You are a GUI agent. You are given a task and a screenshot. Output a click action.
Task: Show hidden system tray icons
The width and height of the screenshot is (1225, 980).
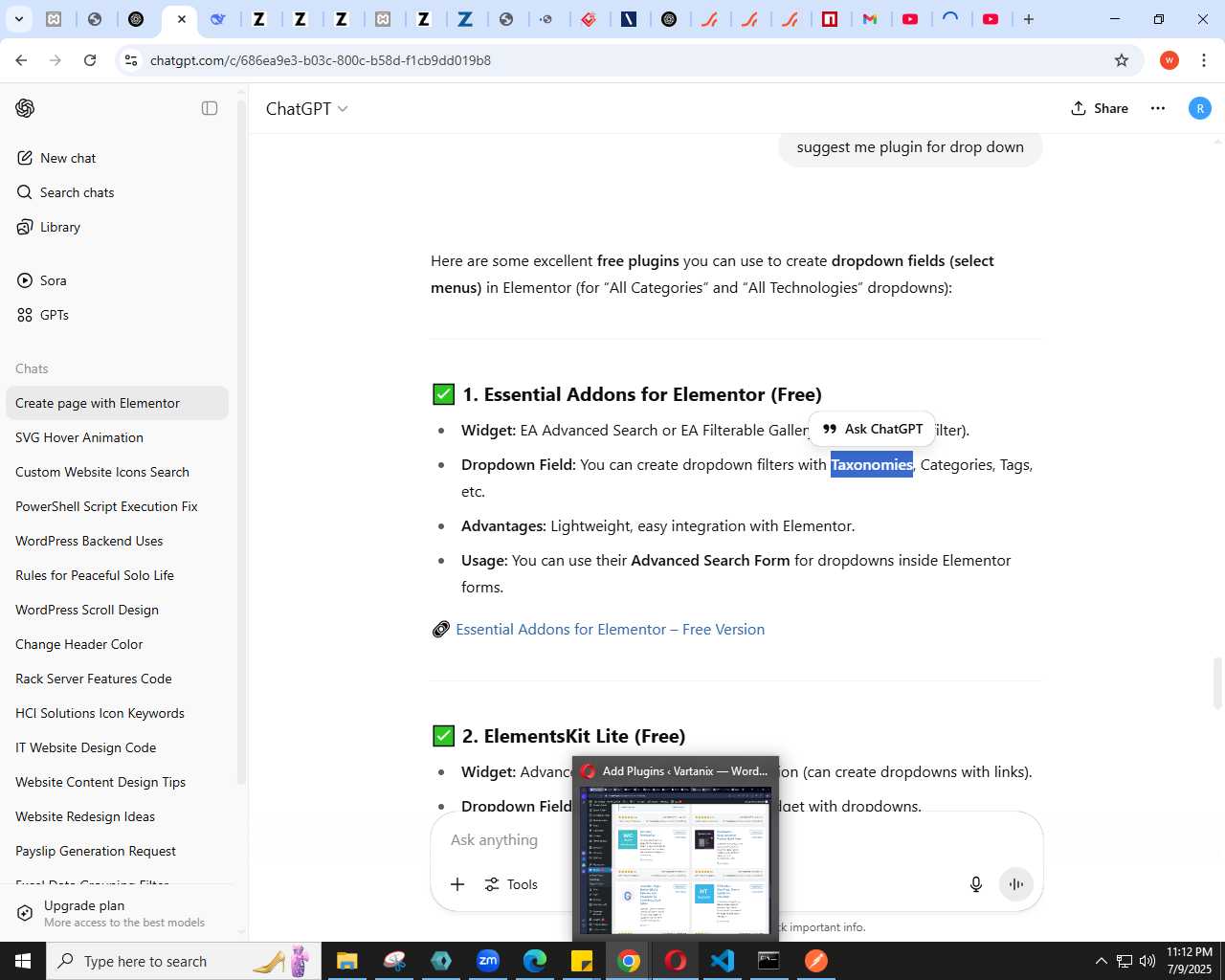(x=1102, y=961)
